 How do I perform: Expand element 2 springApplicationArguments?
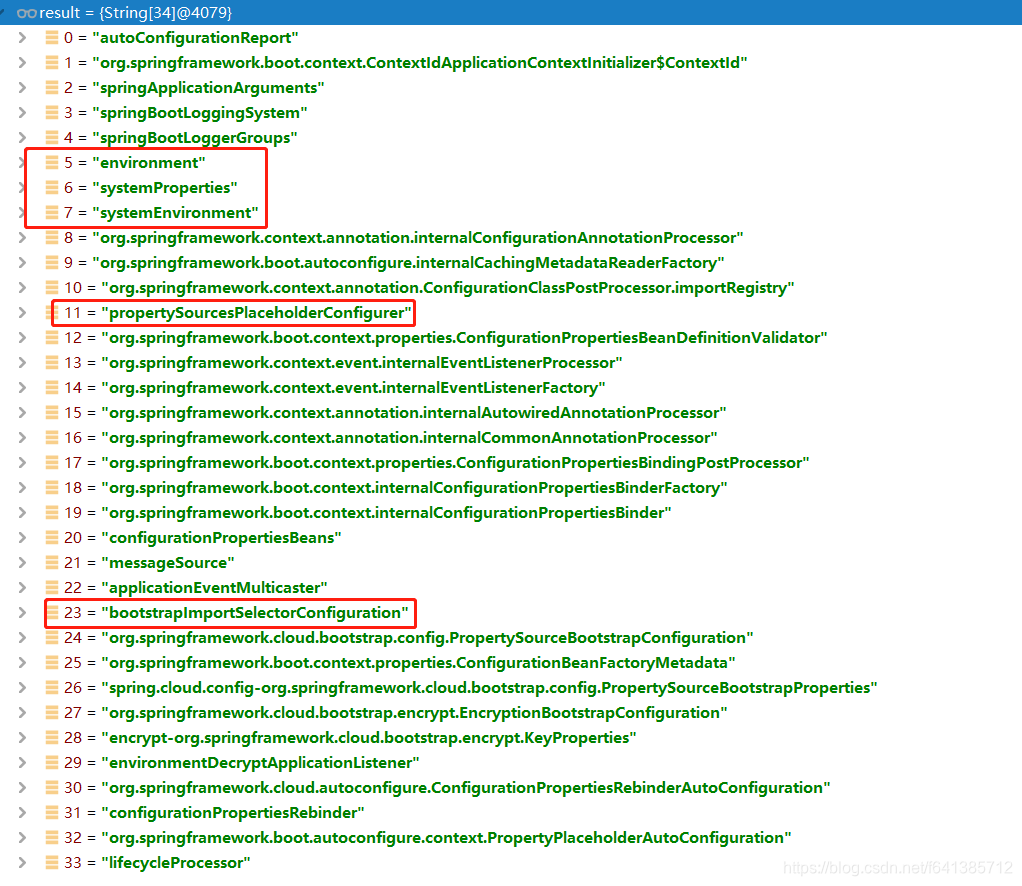click(22, 87)
